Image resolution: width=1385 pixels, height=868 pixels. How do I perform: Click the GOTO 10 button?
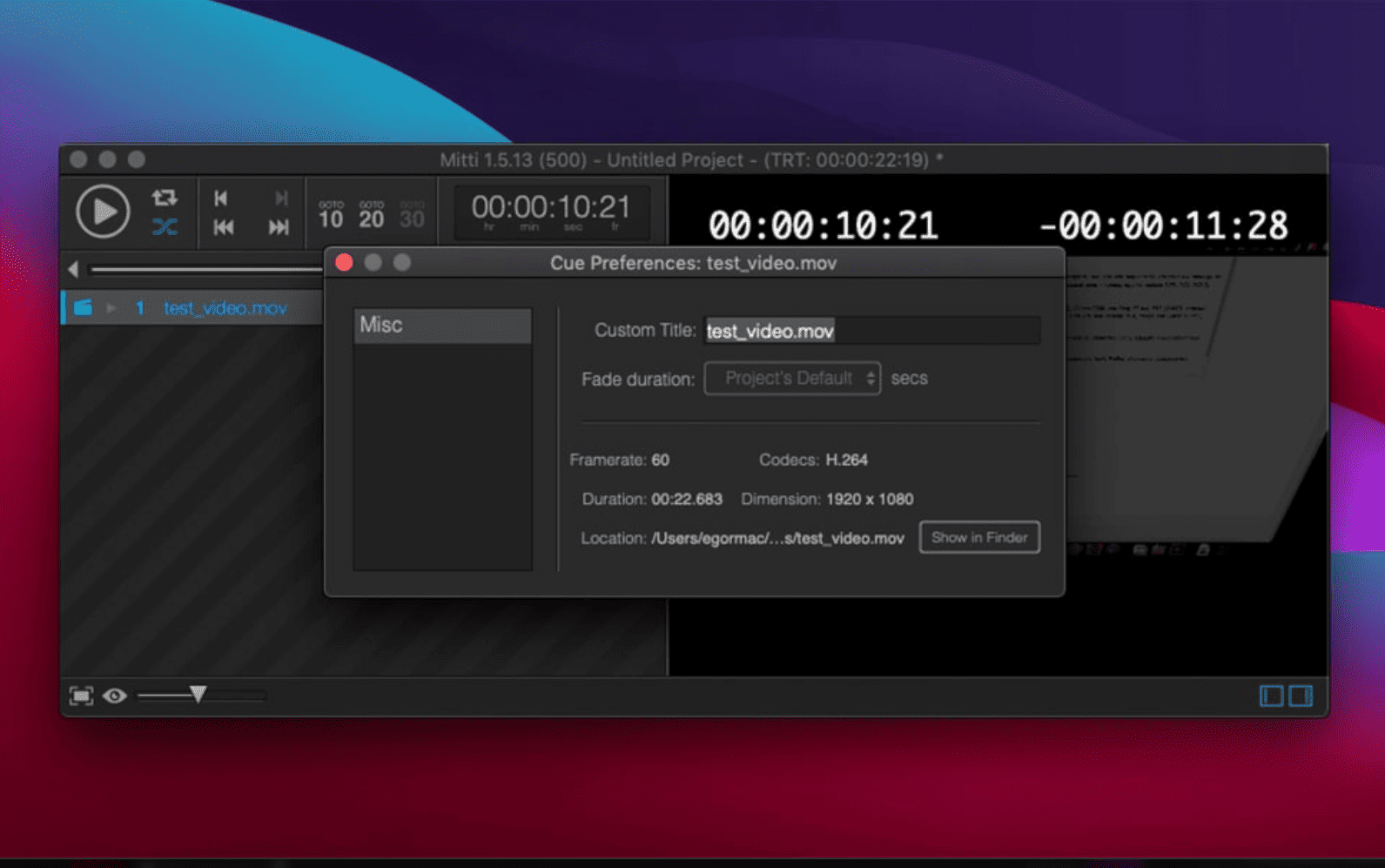[331, 214]
